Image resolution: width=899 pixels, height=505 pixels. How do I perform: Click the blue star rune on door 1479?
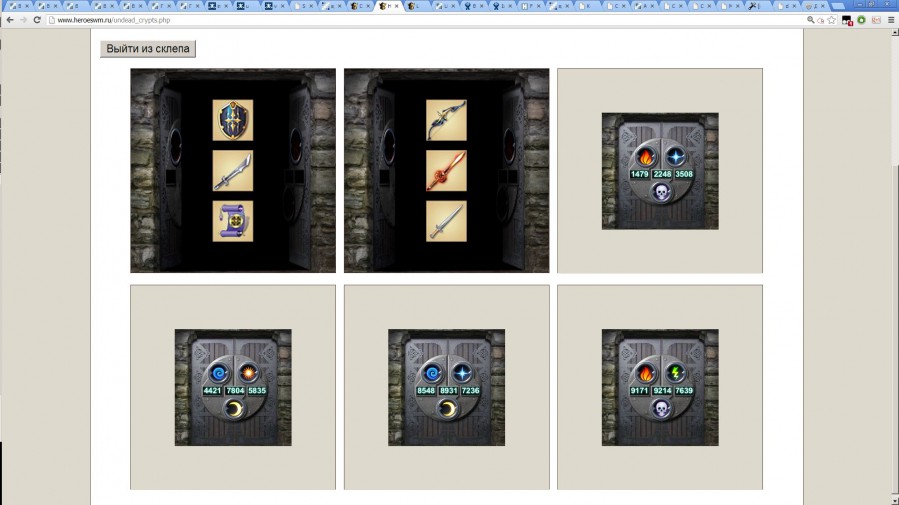675,156
